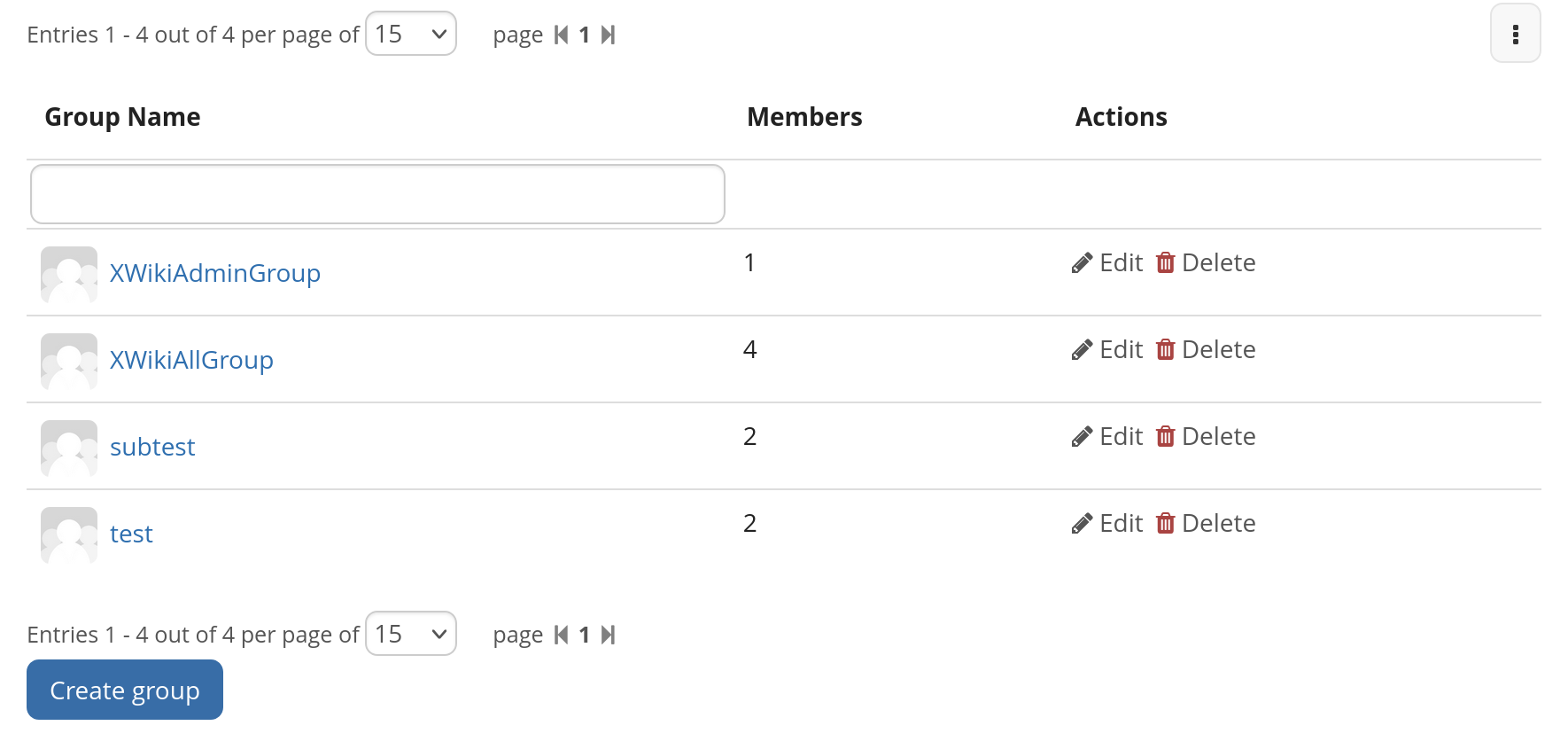The width and height of the screenshot is (1568, 741).
Task: Delete the XWikiAllGroup group
Action: click(x=1206, y=349)
